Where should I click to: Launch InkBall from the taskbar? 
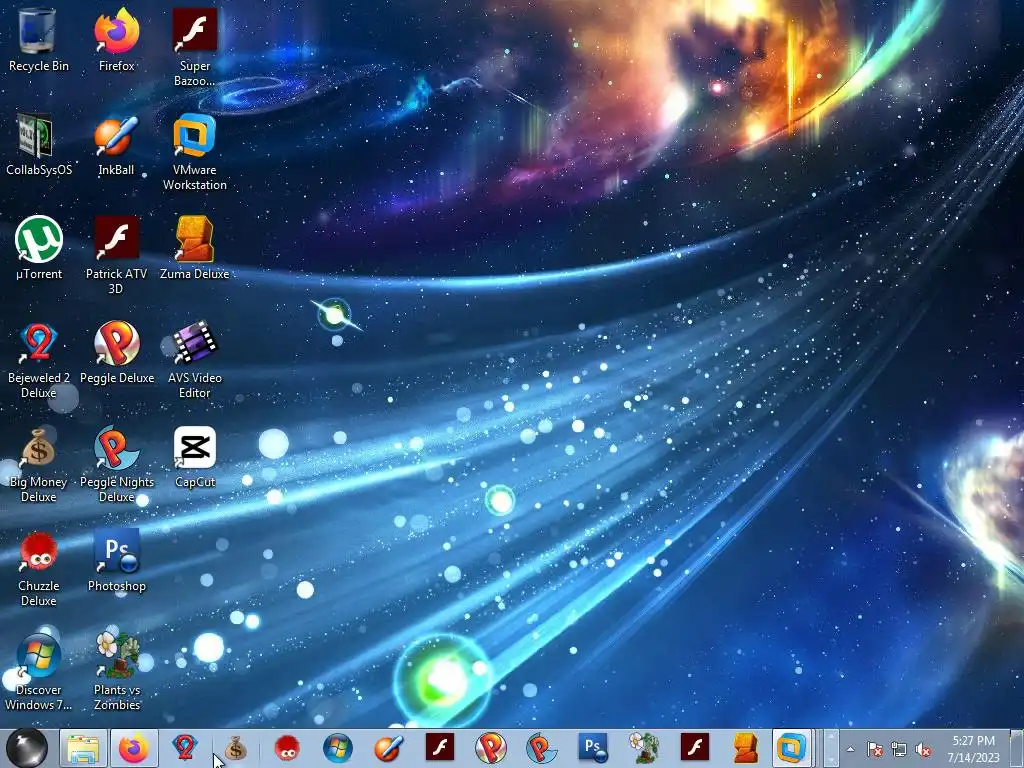coord(389,748)
